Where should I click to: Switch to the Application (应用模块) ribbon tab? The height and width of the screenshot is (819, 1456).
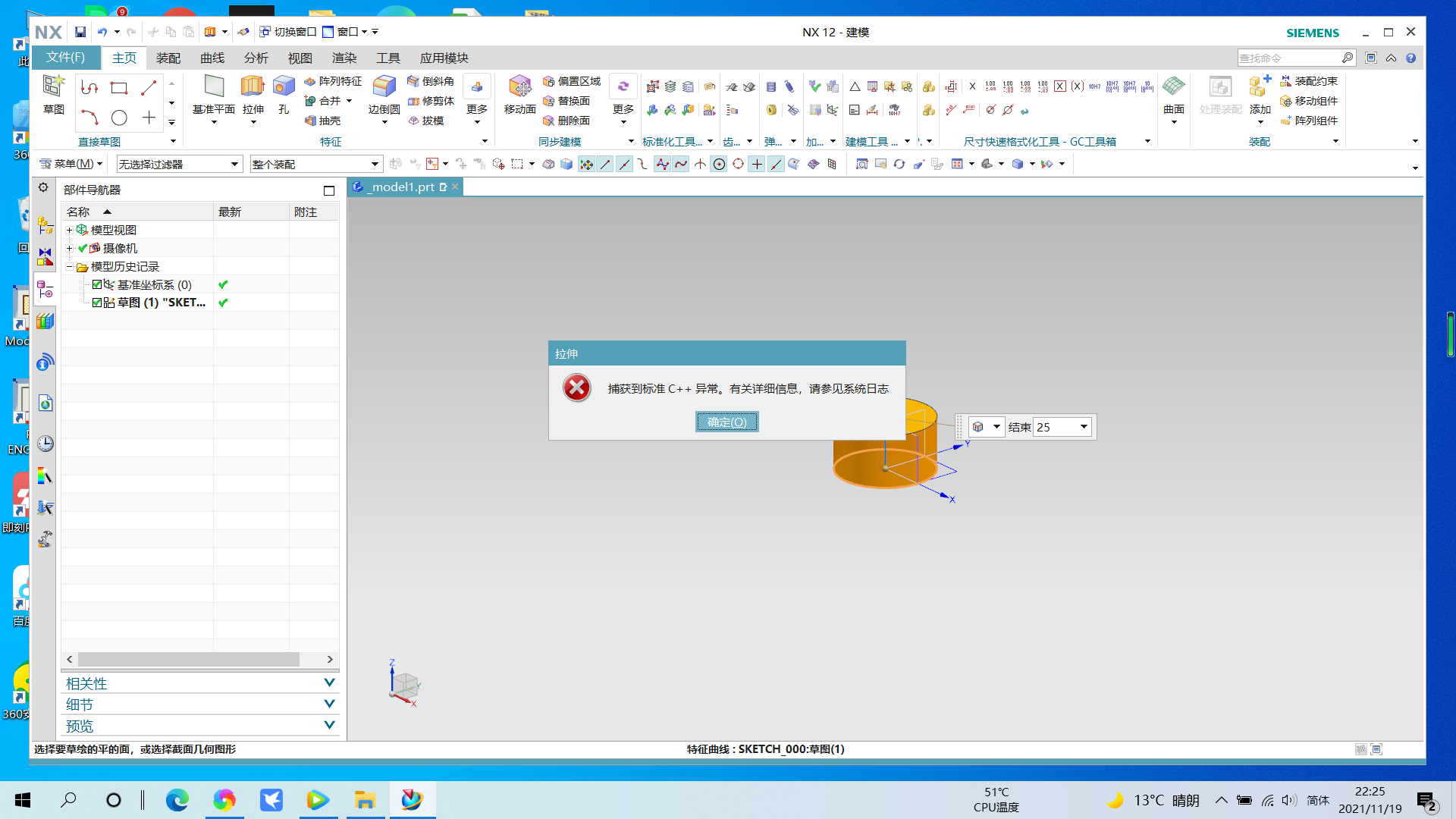(444, 58)
